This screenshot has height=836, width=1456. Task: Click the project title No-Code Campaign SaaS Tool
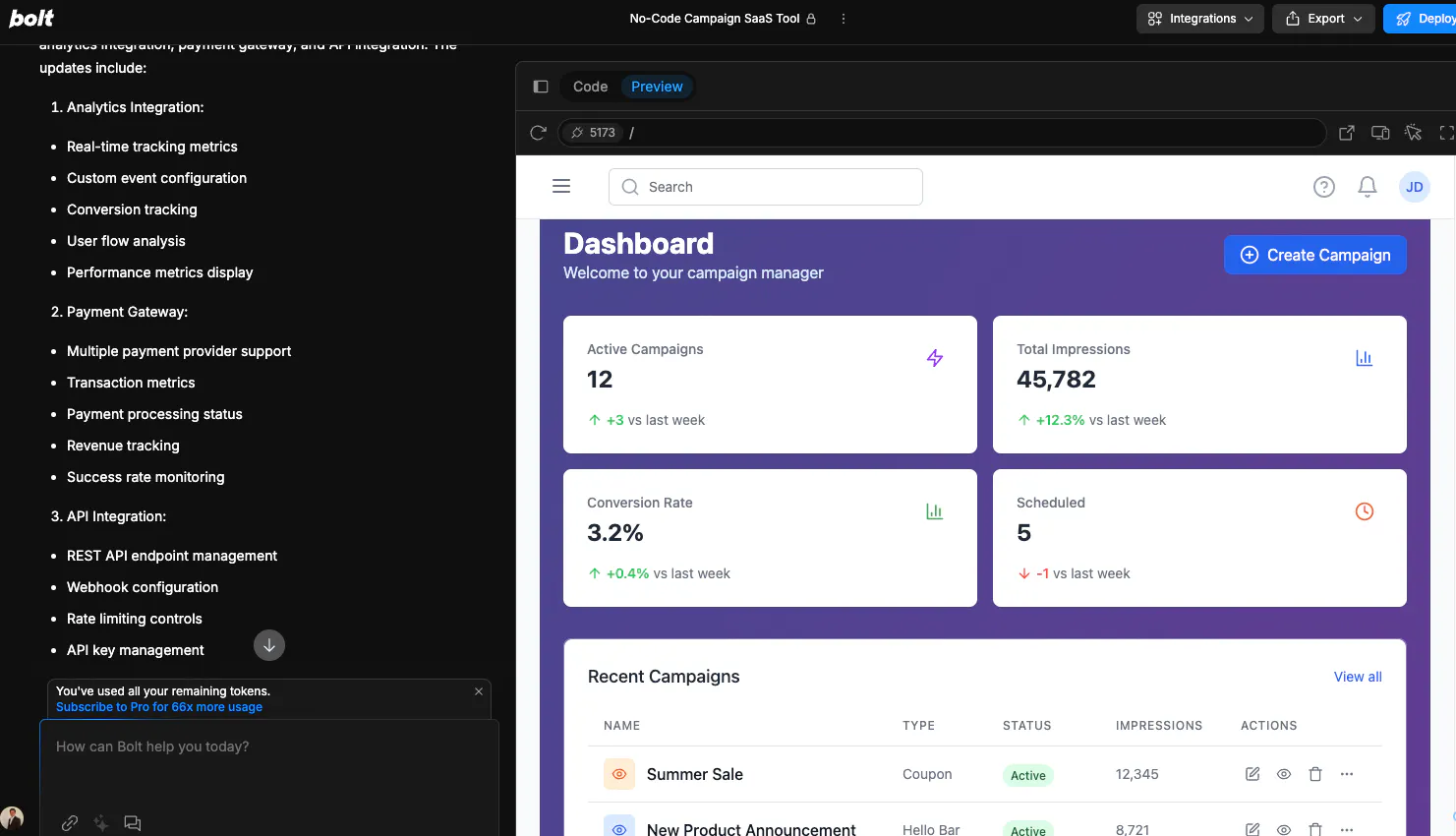[x=715, y=19]
